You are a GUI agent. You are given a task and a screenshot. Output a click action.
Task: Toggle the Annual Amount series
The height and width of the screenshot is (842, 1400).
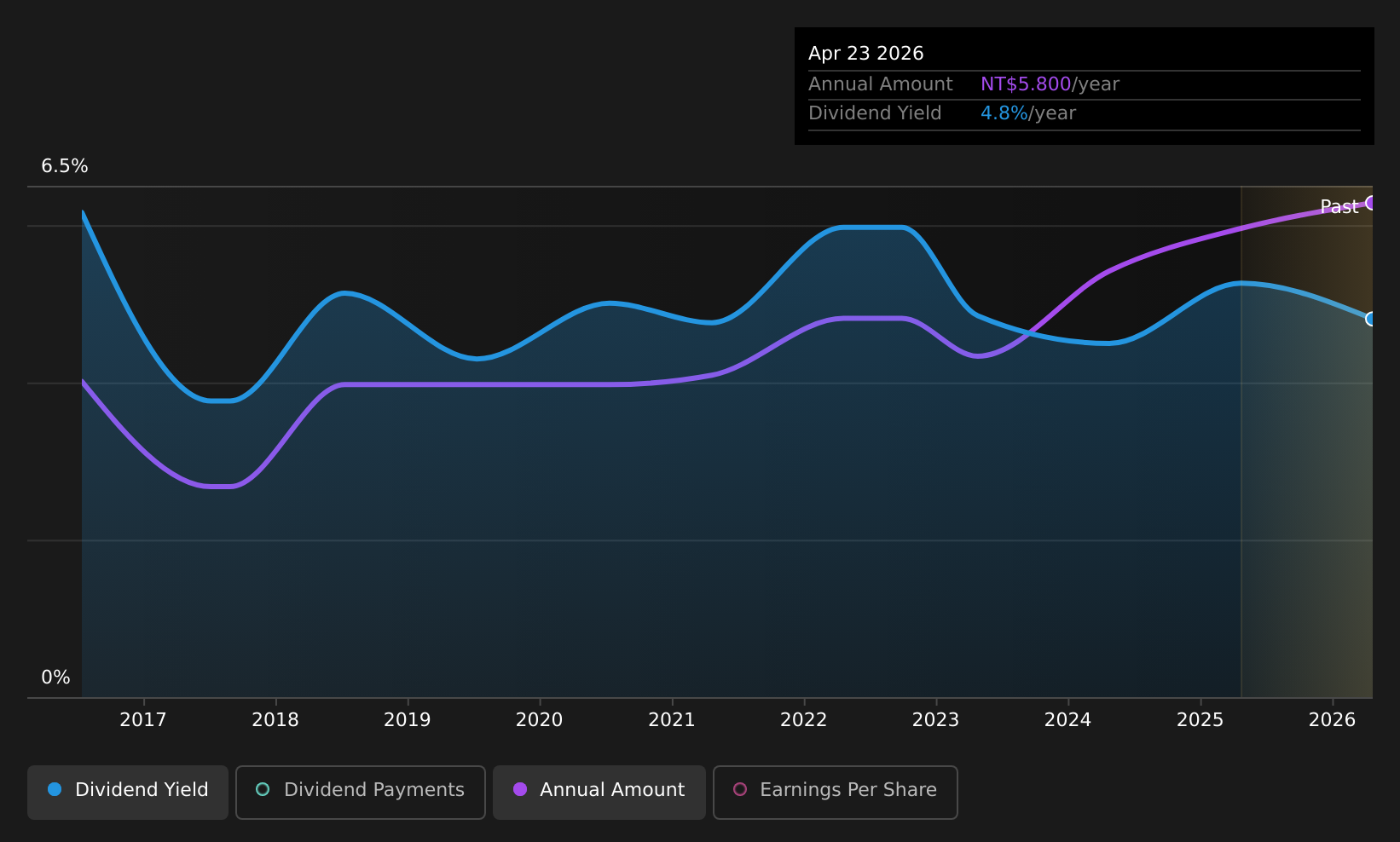599,792
